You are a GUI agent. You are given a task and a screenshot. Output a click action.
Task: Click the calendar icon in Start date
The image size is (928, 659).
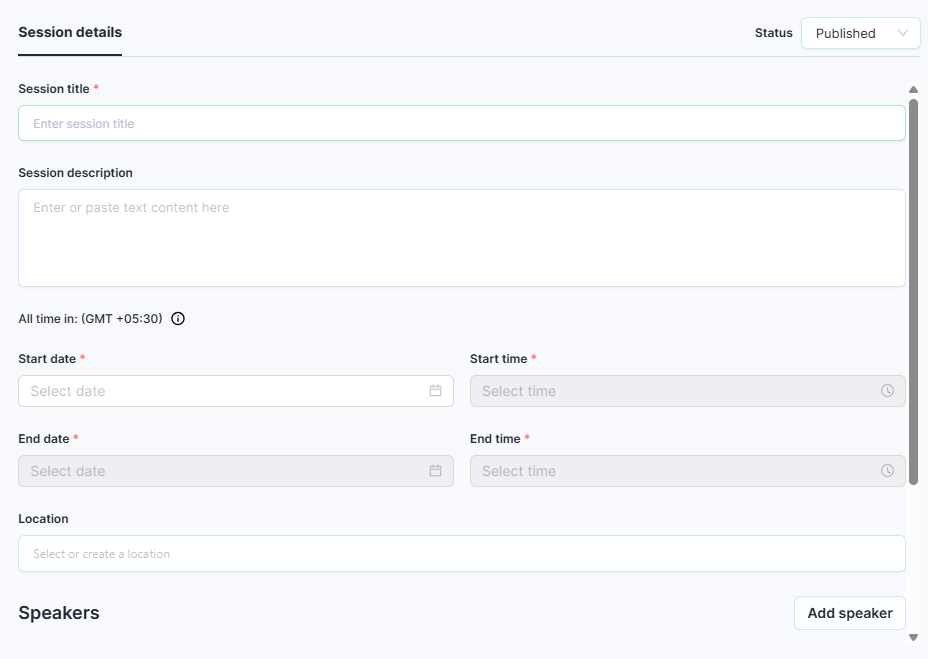[435, 391]
